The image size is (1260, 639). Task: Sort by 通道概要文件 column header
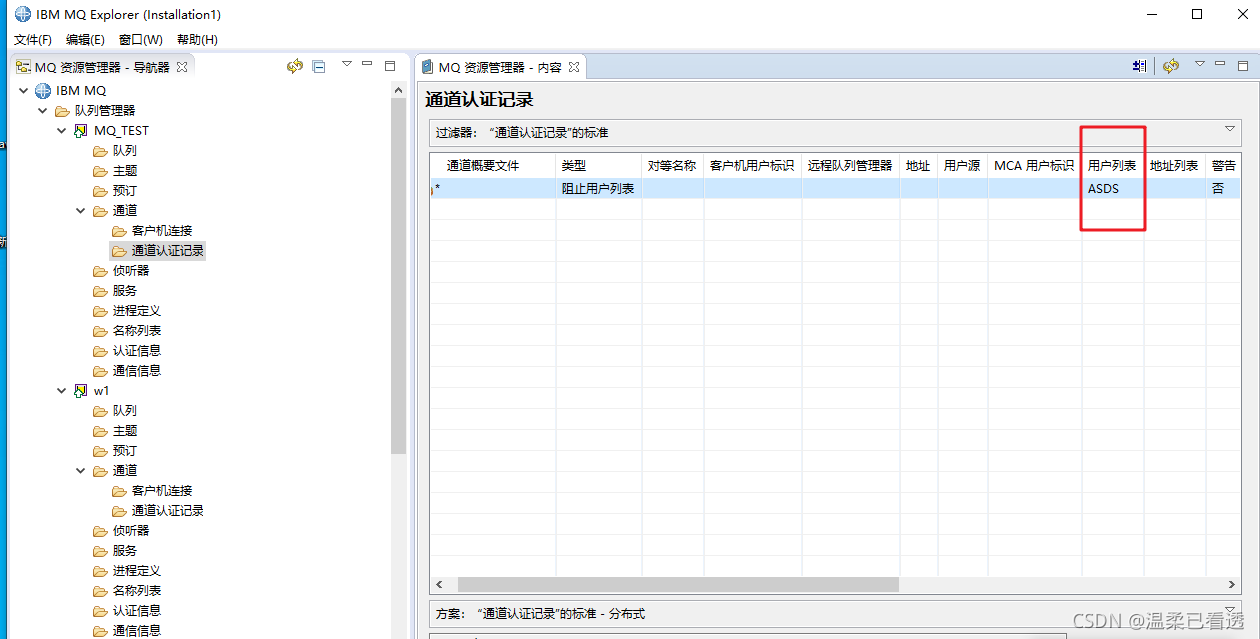click(x=493, y=166)
